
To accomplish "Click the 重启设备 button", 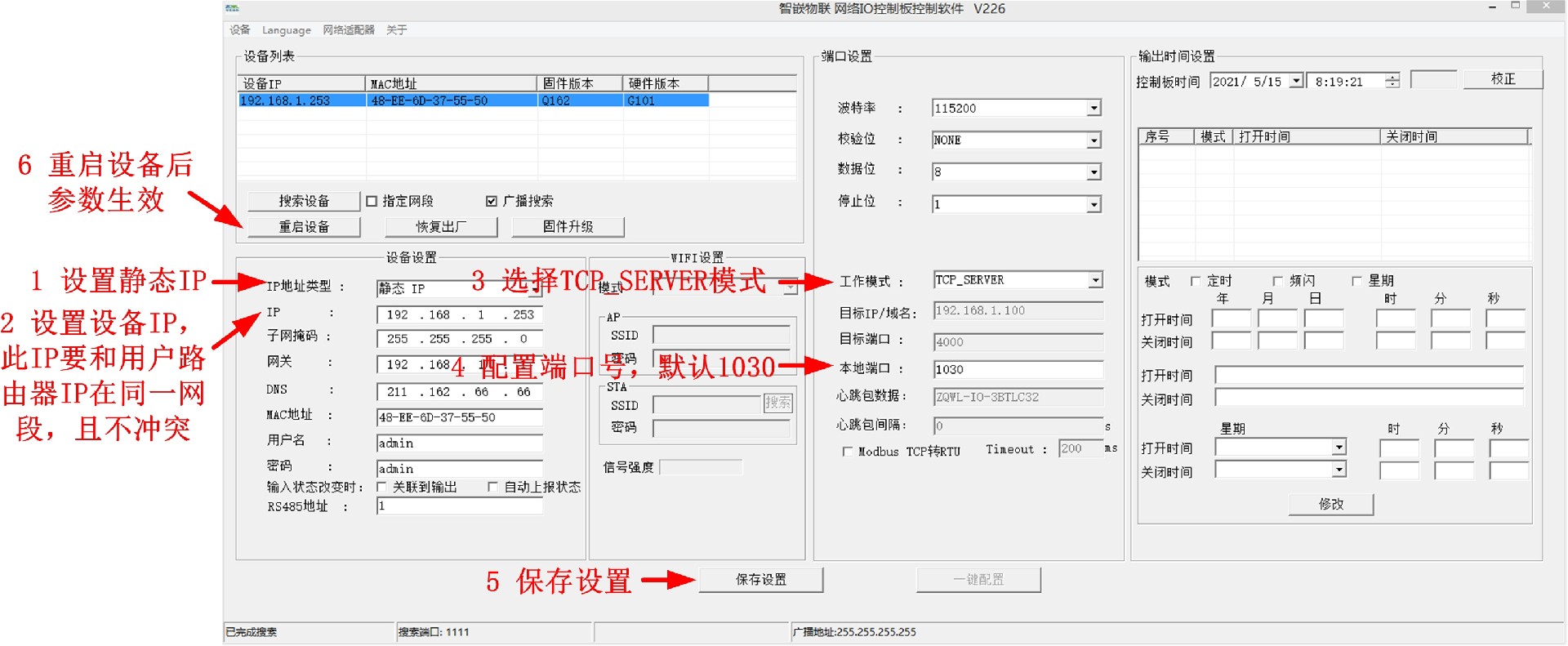I will [x=304, y=227].
